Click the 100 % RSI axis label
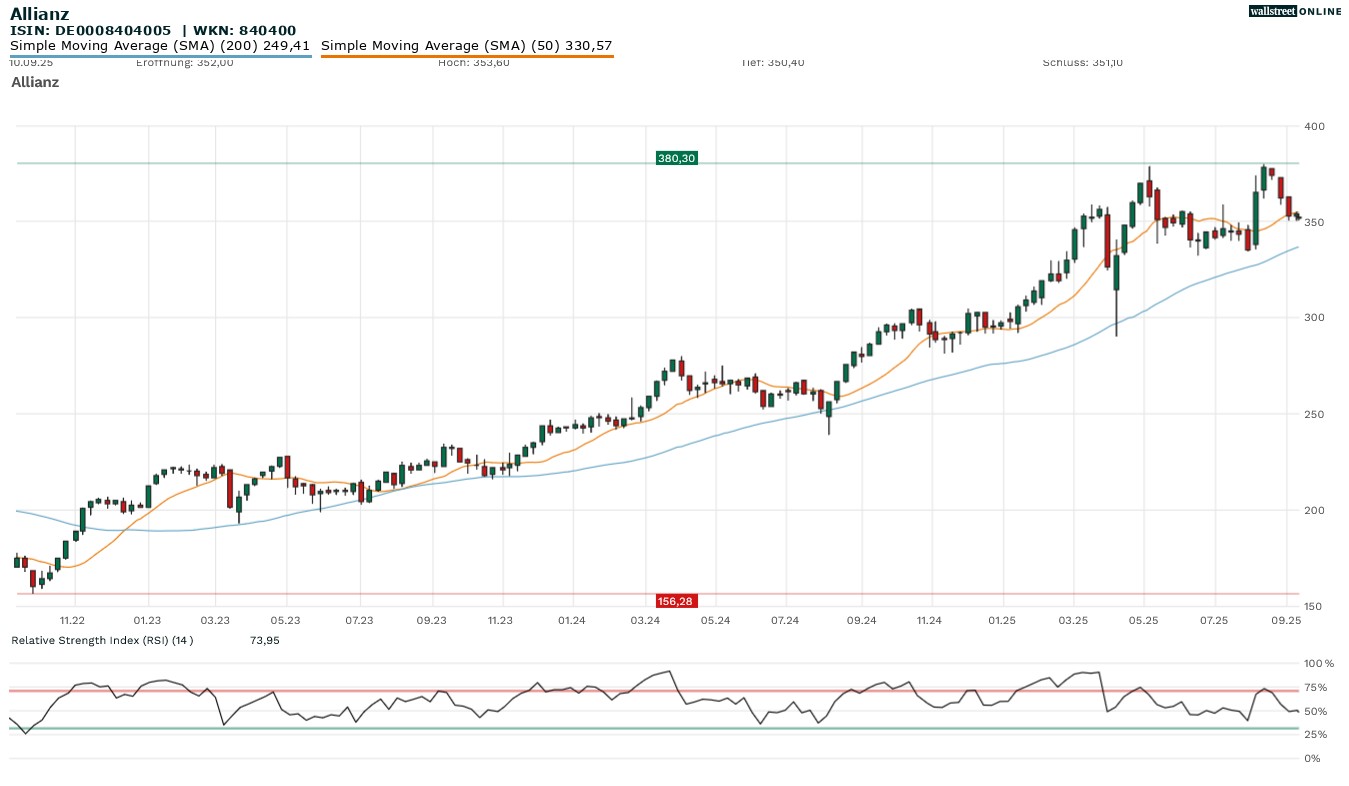The image size is (1349, 786). pos(1320,664)
